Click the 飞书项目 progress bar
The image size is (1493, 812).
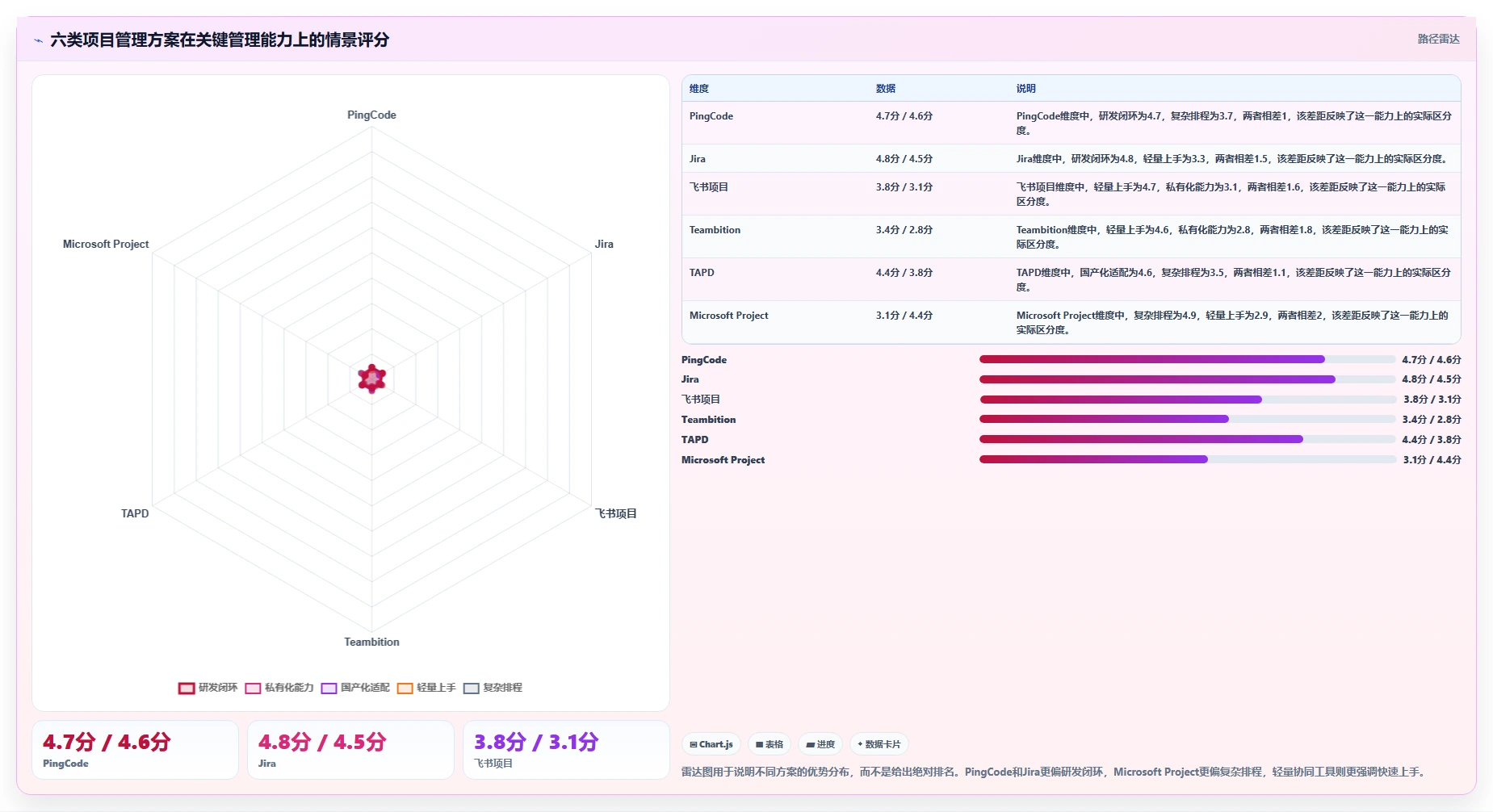tap(1188, 400)
